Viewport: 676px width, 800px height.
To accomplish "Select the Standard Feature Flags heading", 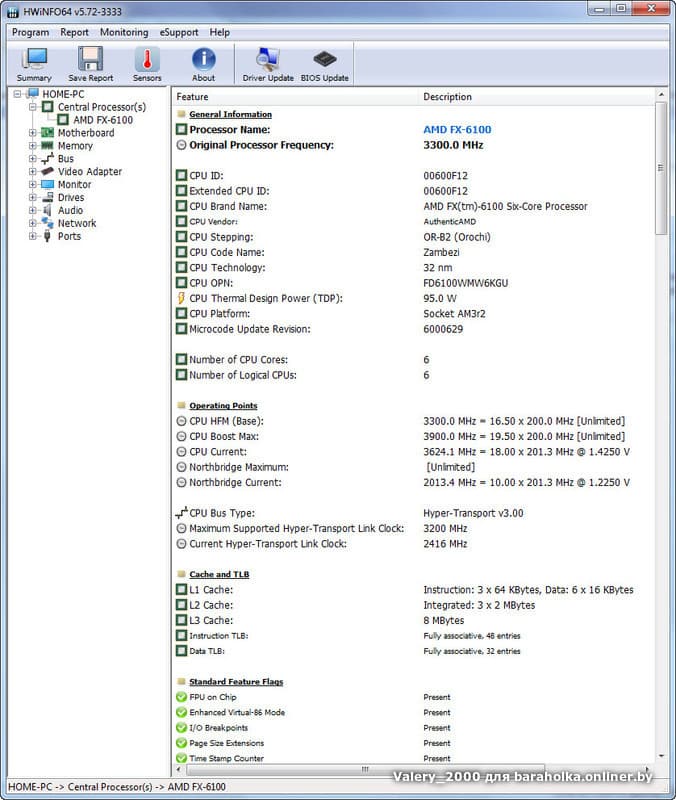I will pos(236,682).
